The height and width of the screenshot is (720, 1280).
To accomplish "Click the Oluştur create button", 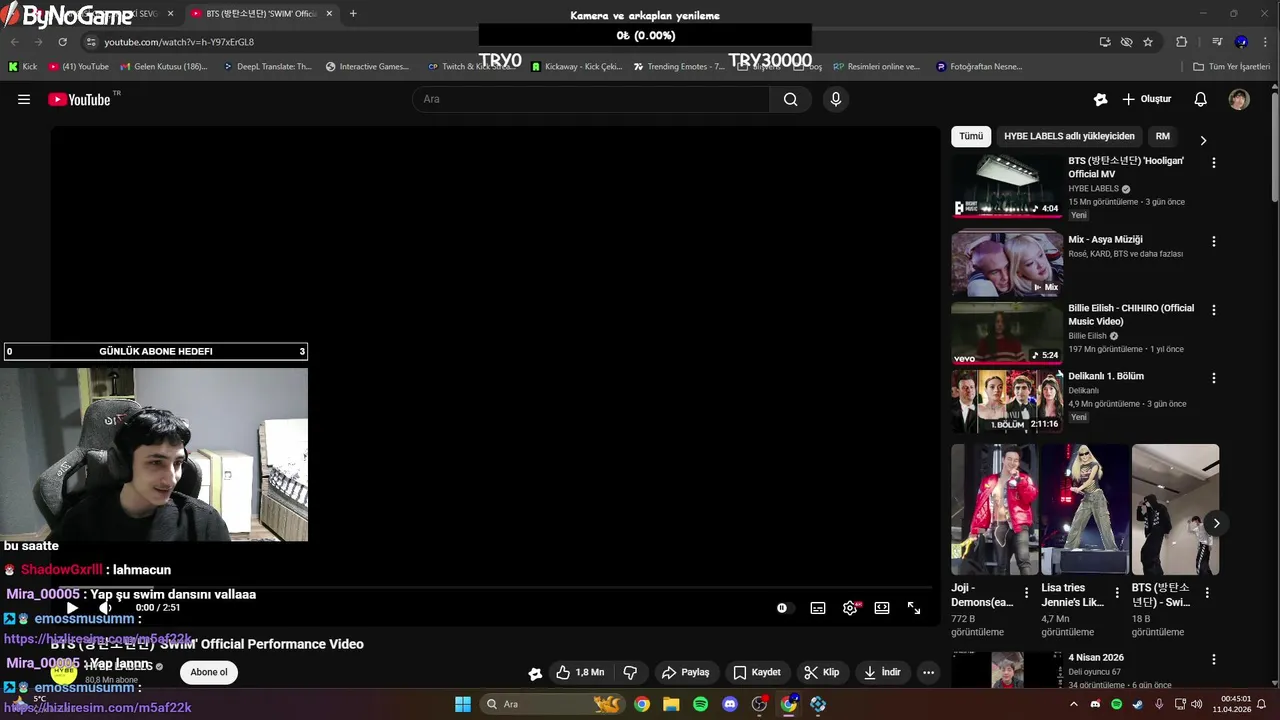I will click(x=1146, y=99).
